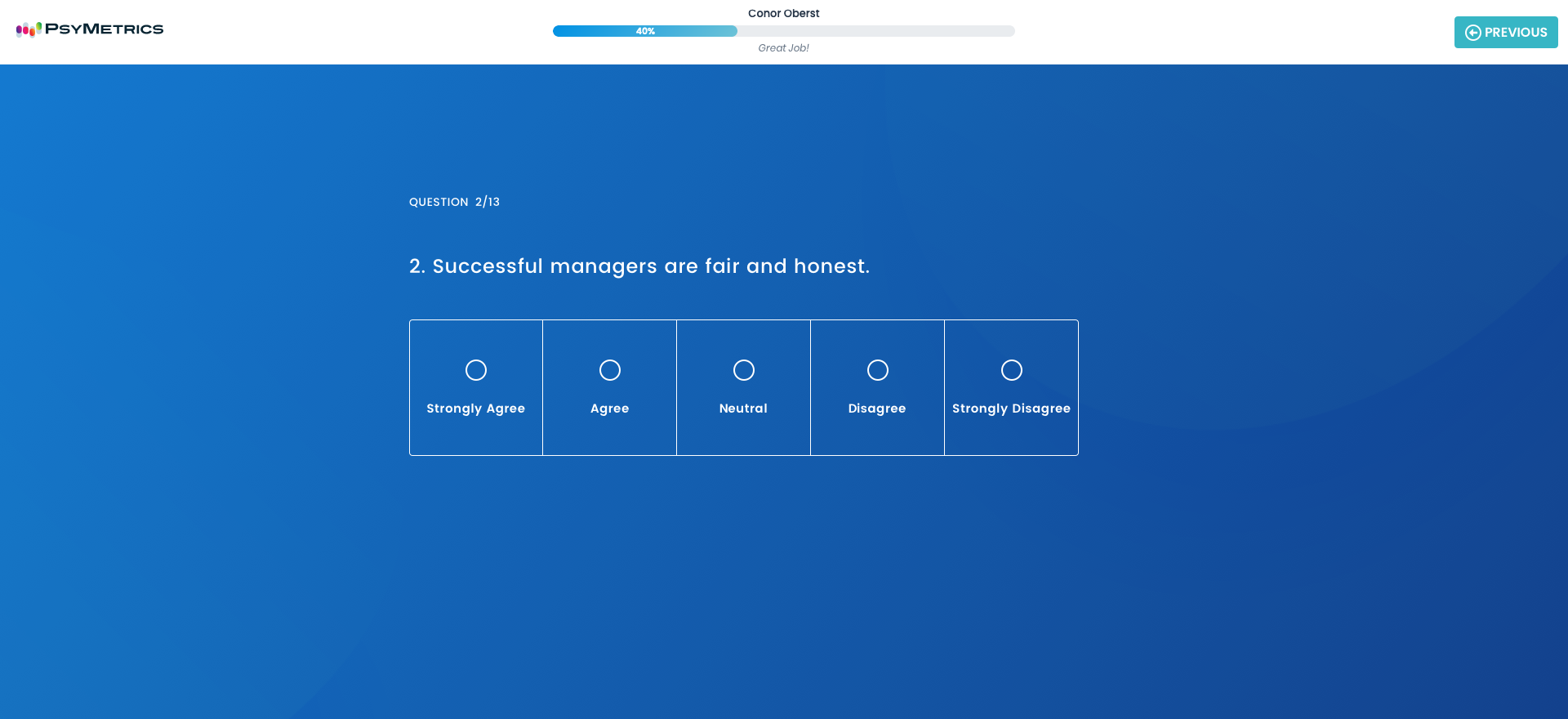Image resolution: width=1568 pixels, height=719 pixels.
Task: Click the 40% filled progress bar segment
Action: 644,31
